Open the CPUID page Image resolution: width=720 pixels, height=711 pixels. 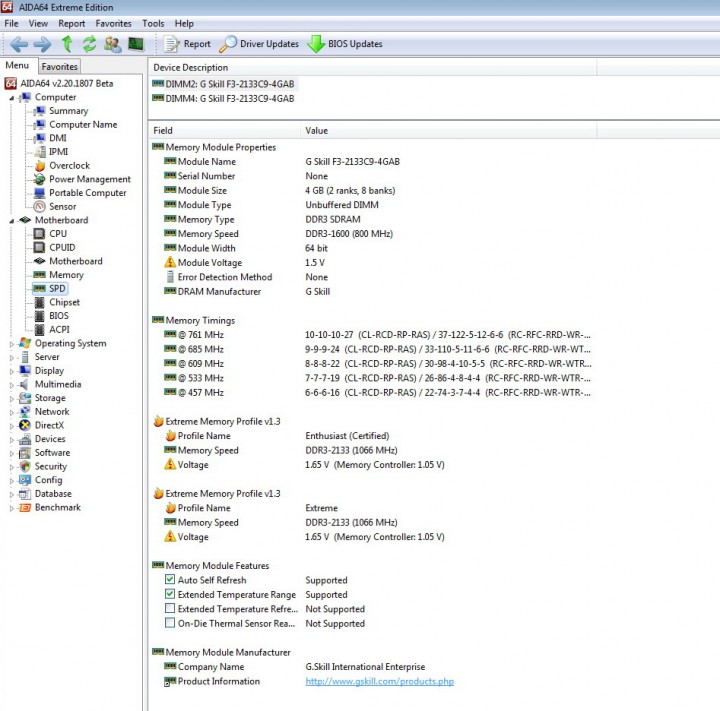[x=62, y=248]
